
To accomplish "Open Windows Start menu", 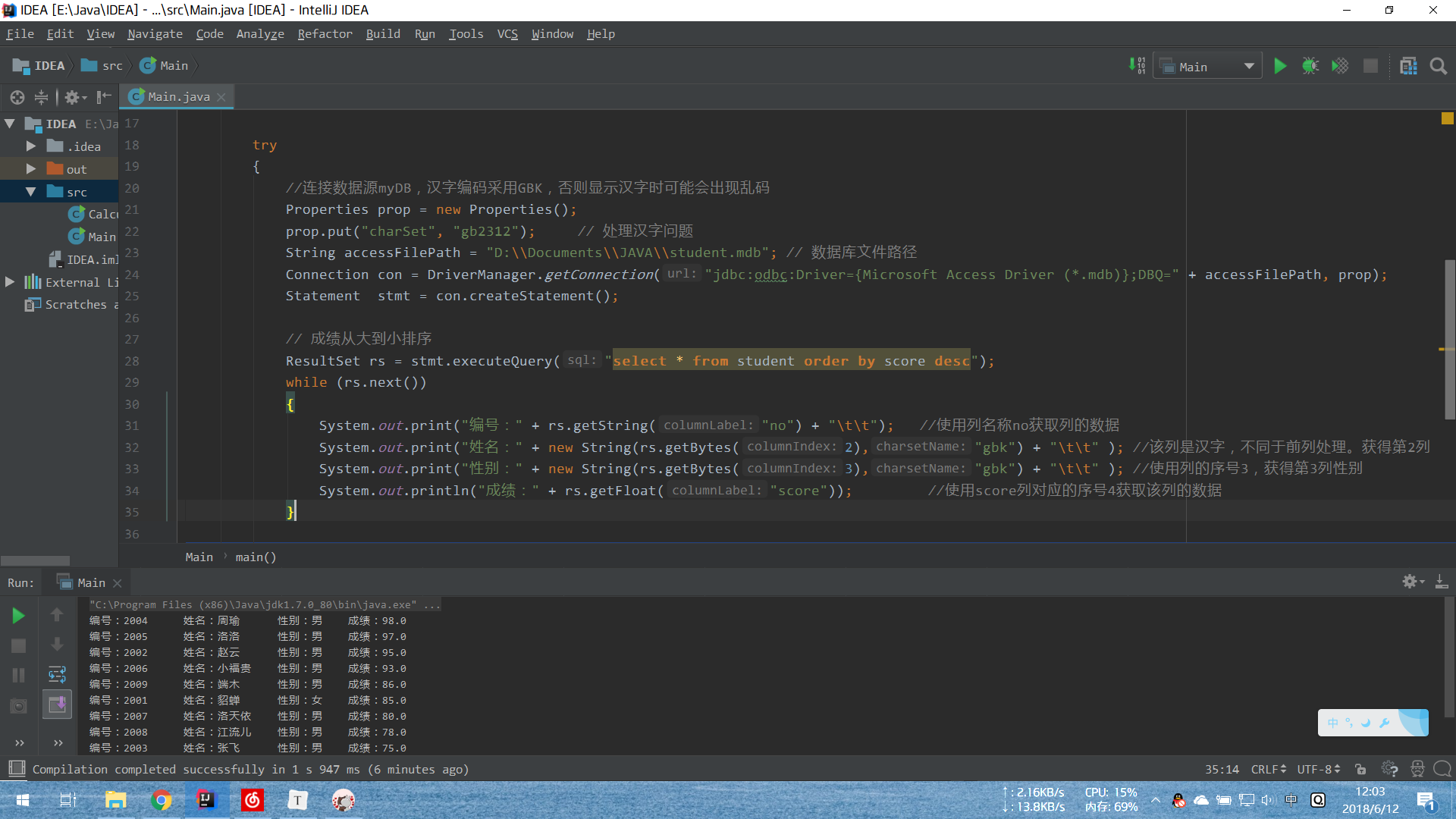I will 23,800.
